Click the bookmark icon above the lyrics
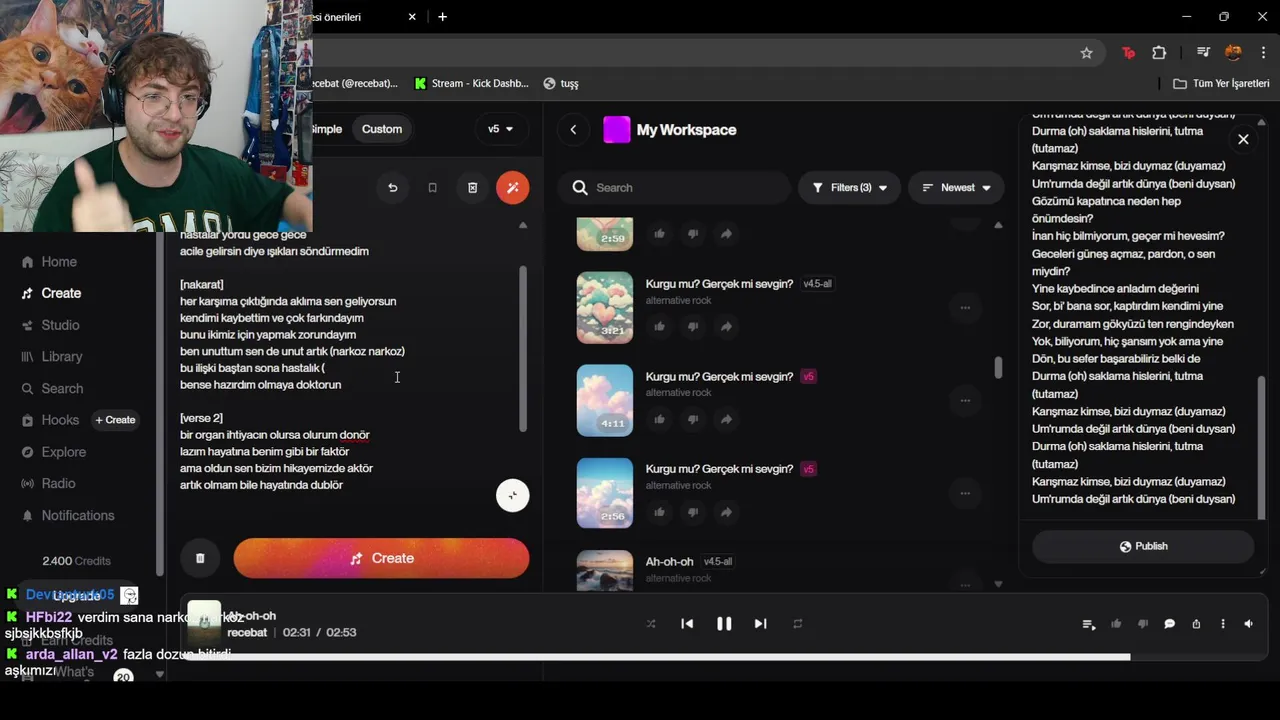This screenshot has width=1280, height=720. pyautogui.click(x=432, y=187)
